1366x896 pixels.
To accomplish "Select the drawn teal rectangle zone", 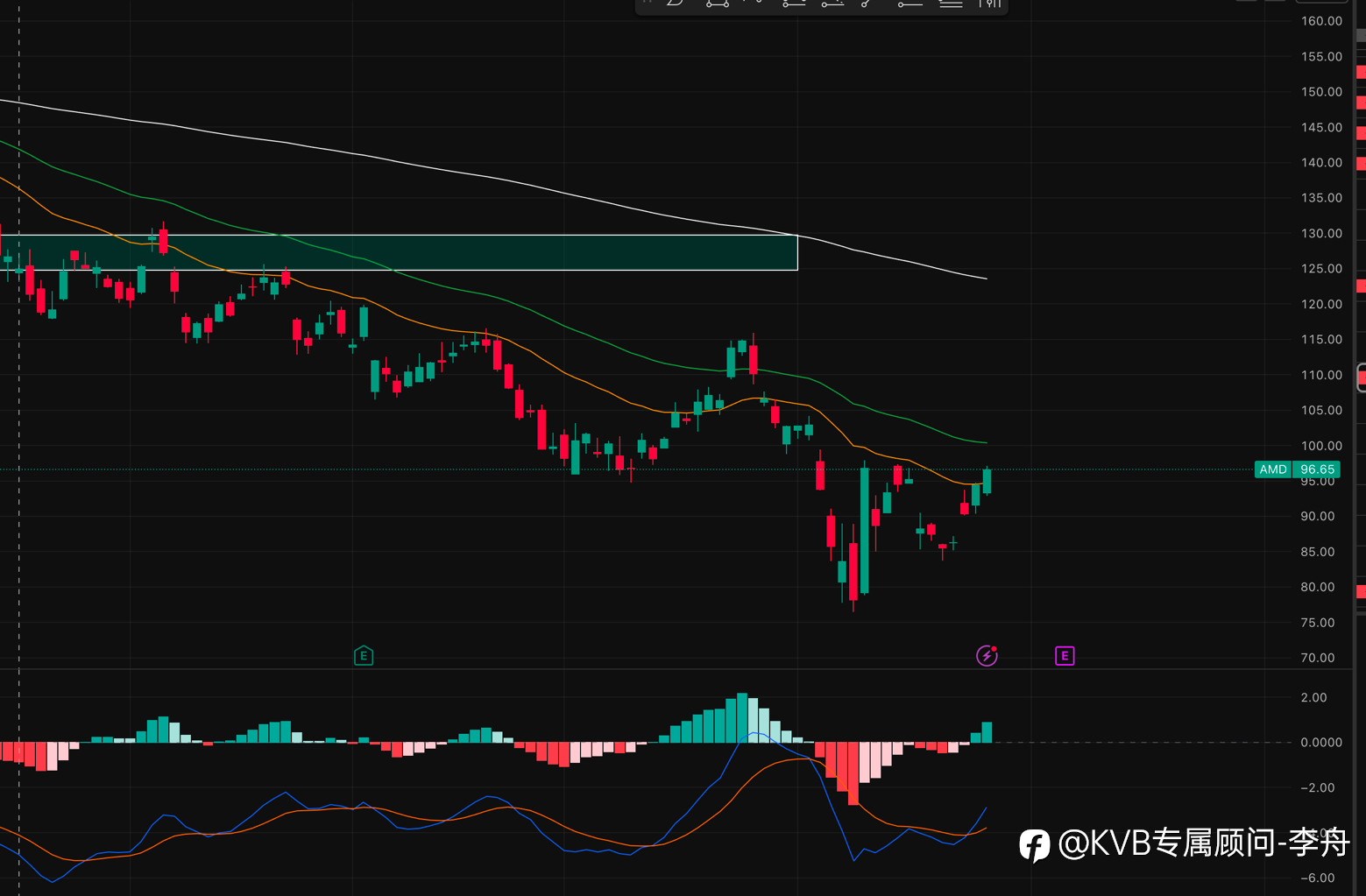I will coord(399,252).
